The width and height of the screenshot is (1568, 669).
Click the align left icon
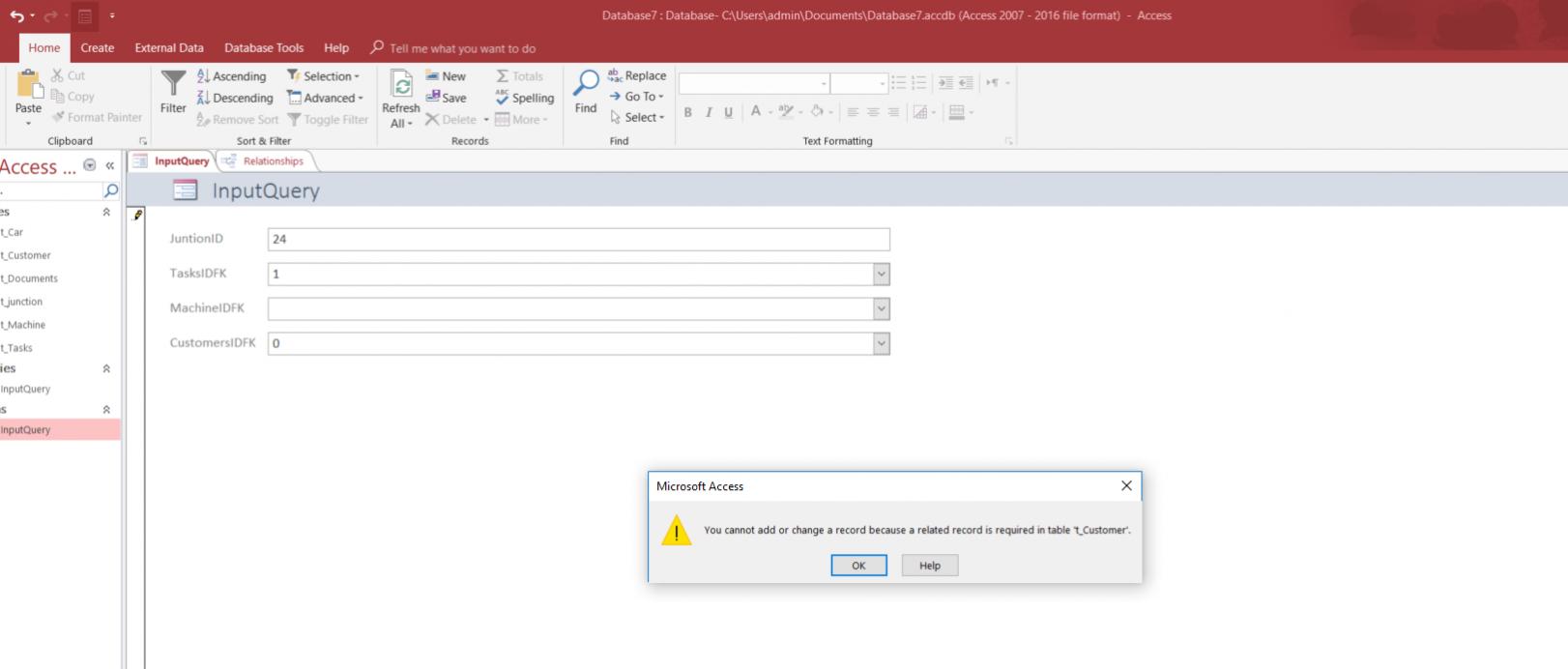click(853, 112)
